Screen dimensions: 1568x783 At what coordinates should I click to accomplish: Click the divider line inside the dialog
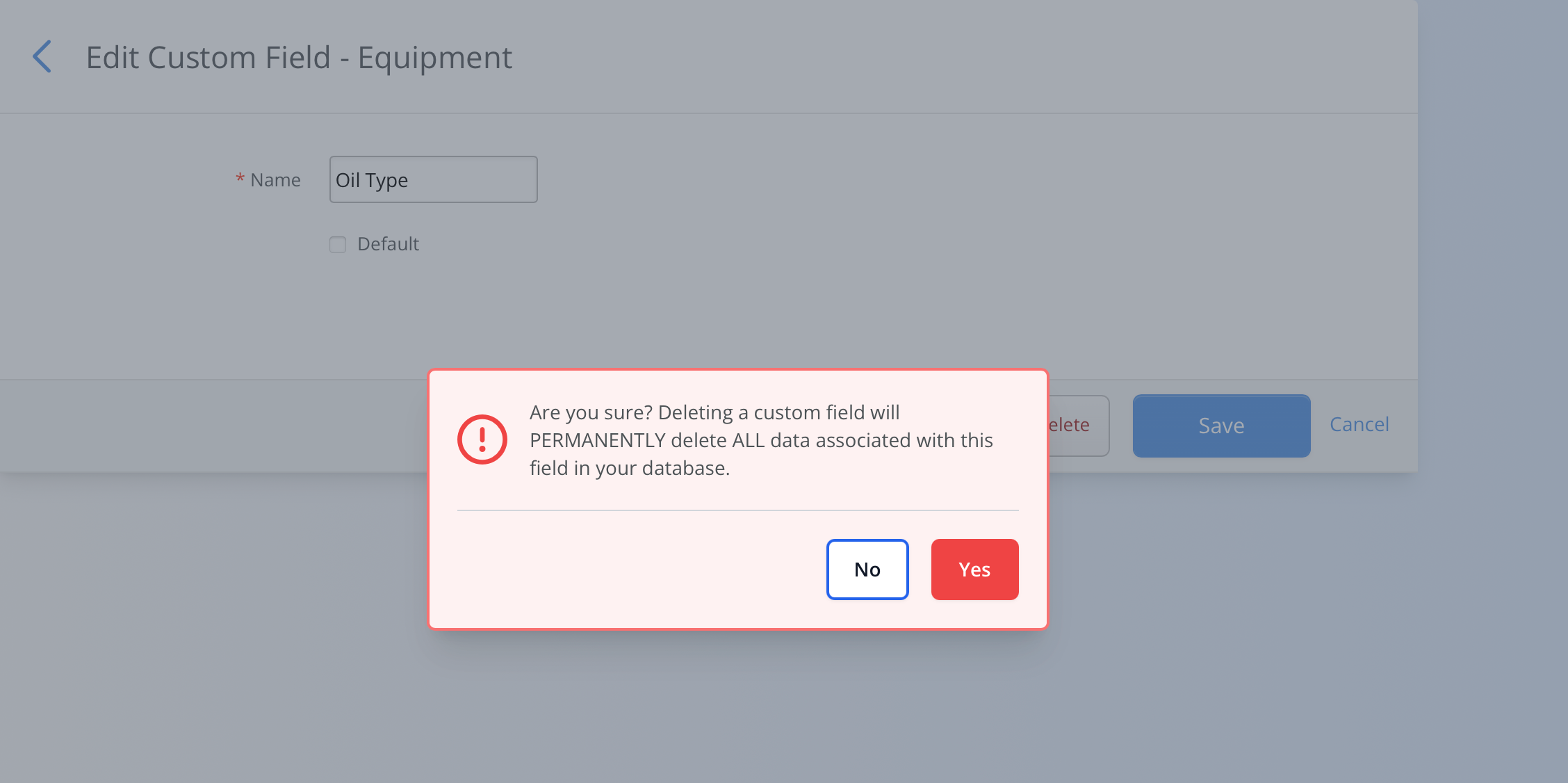tap(737, 510)
